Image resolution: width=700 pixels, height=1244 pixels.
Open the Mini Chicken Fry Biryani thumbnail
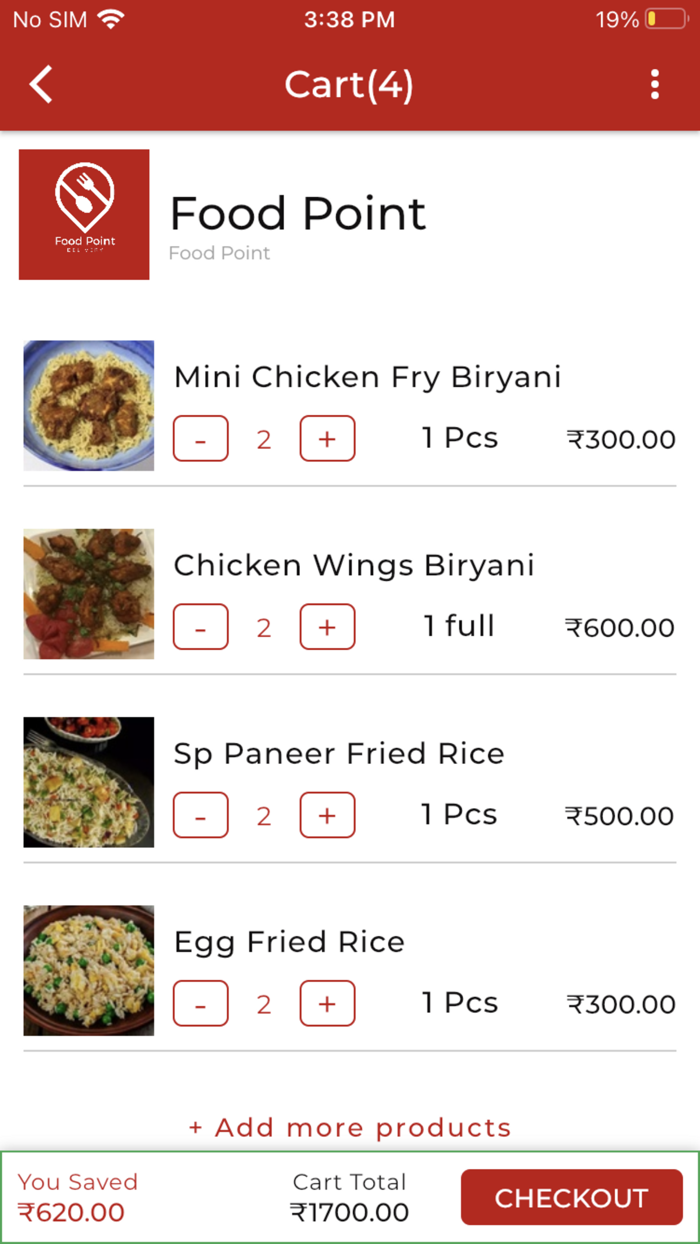click(88, 406)
